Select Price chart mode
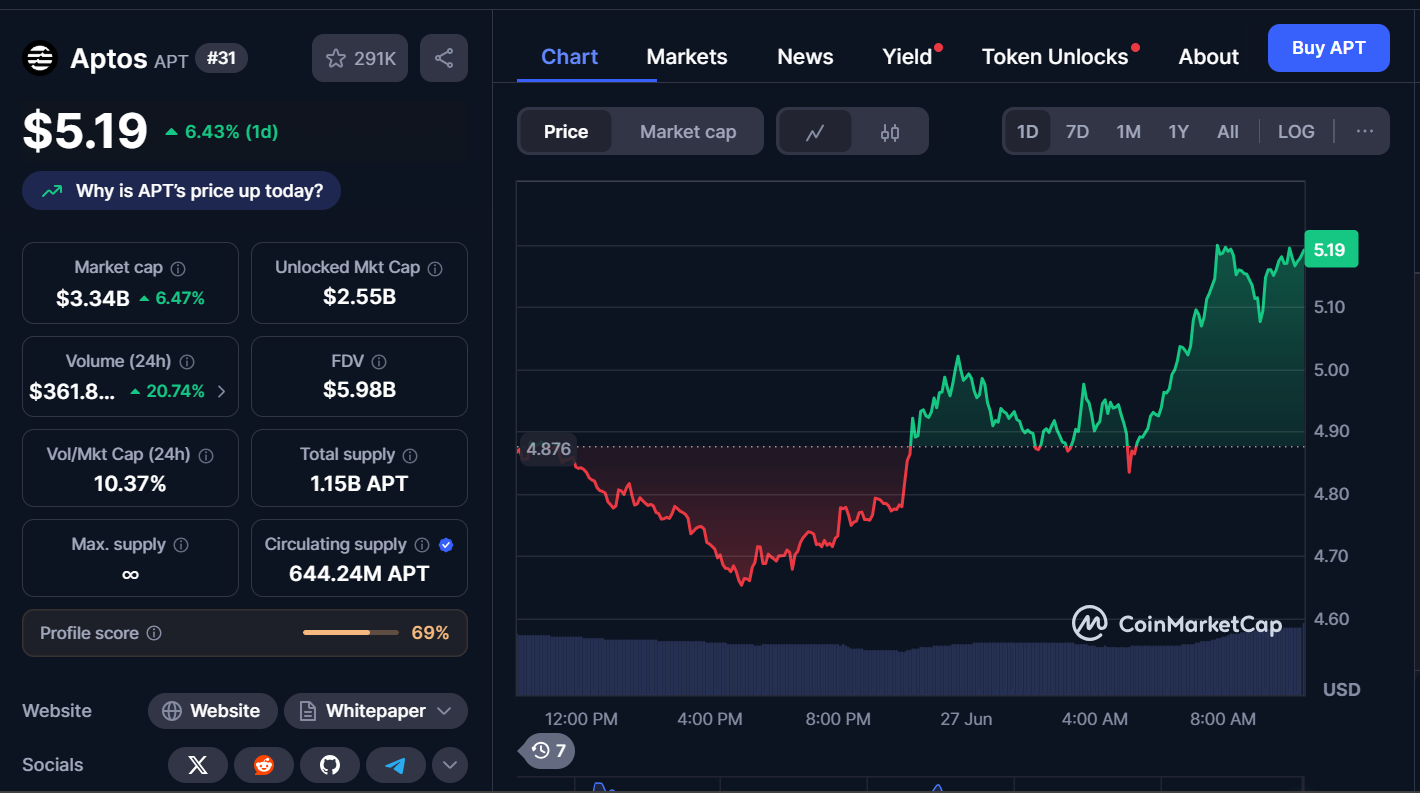Screen dimensions: 1420x793 click(566, 132)
